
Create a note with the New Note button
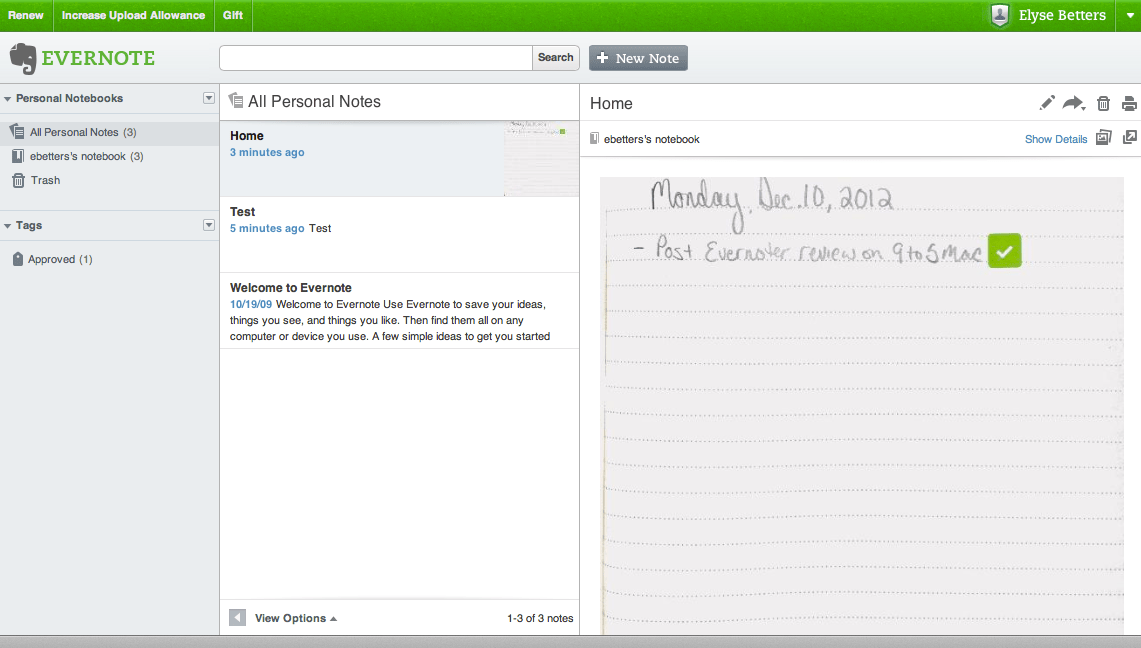pyautogui.click(x=638, y=57)
